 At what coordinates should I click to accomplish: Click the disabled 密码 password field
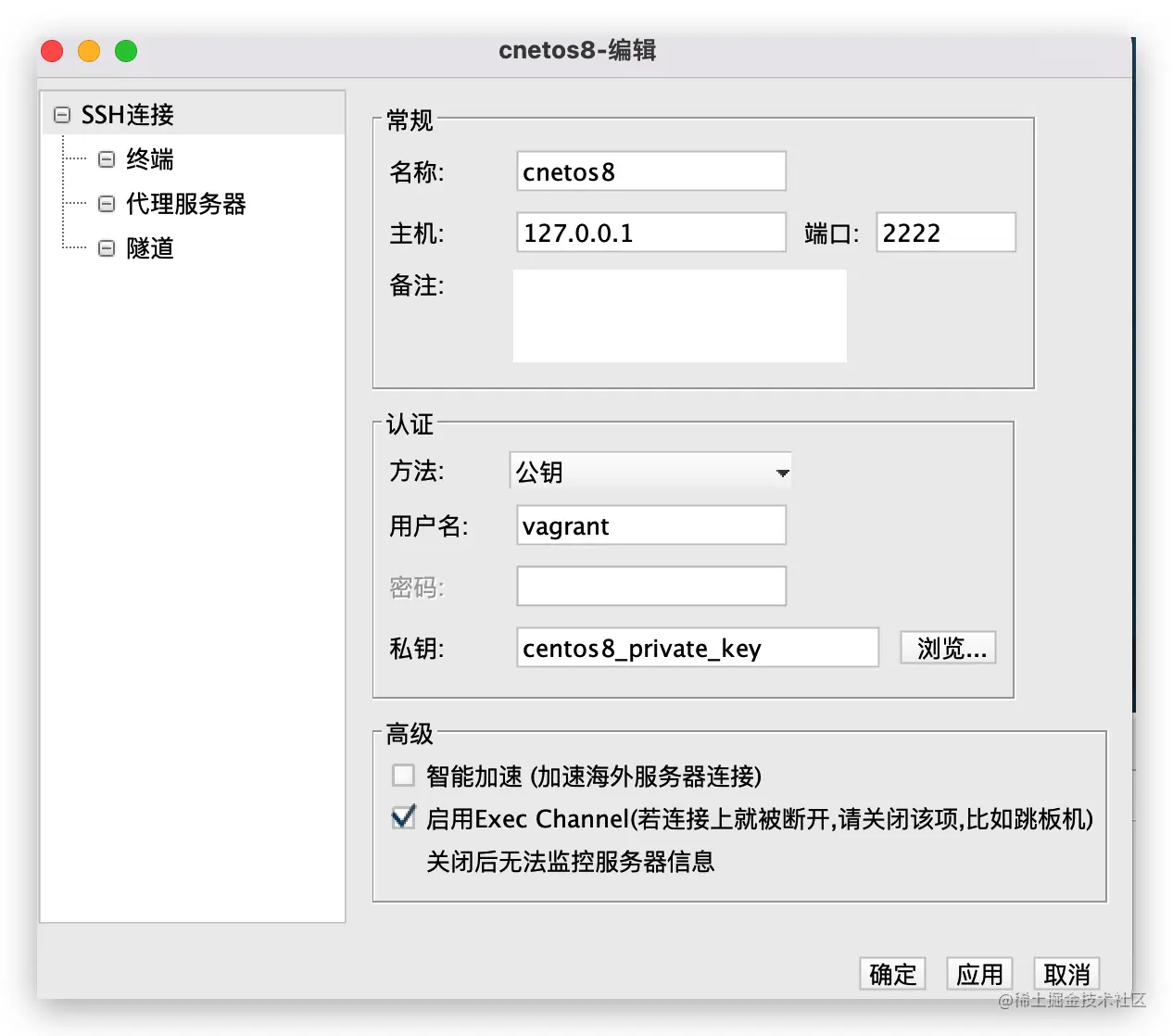click(x=651, y=587)
